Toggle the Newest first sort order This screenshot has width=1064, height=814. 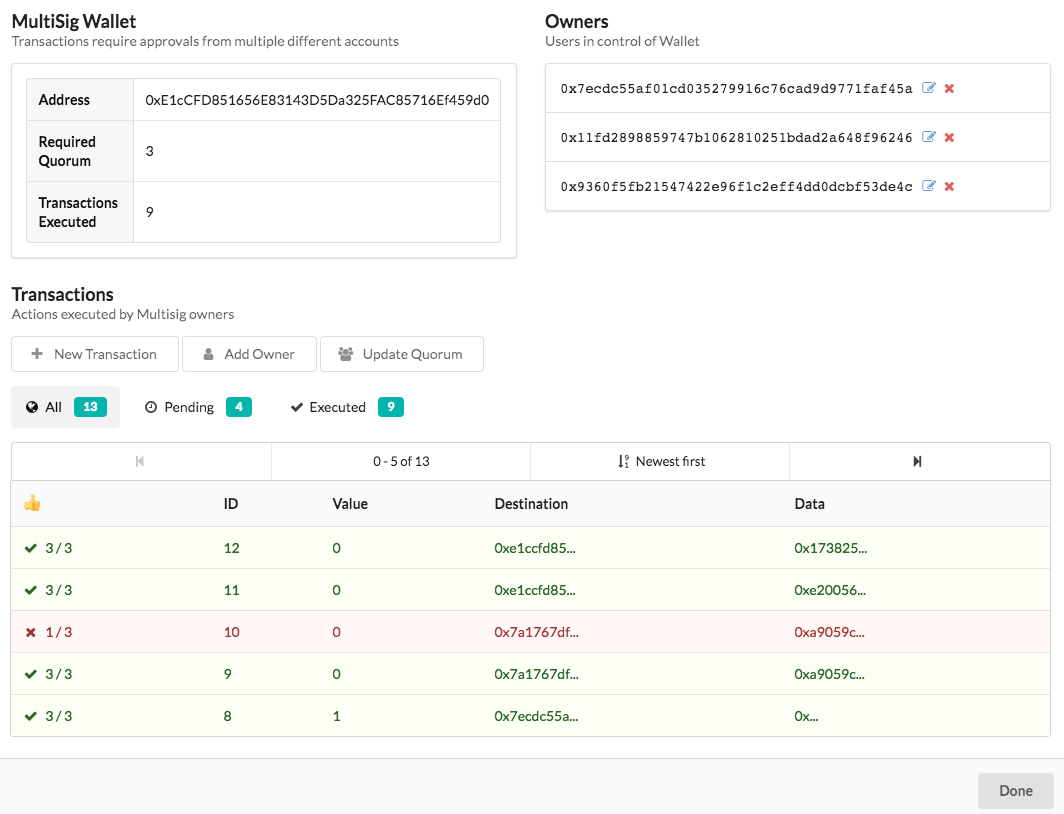[661, 461]
